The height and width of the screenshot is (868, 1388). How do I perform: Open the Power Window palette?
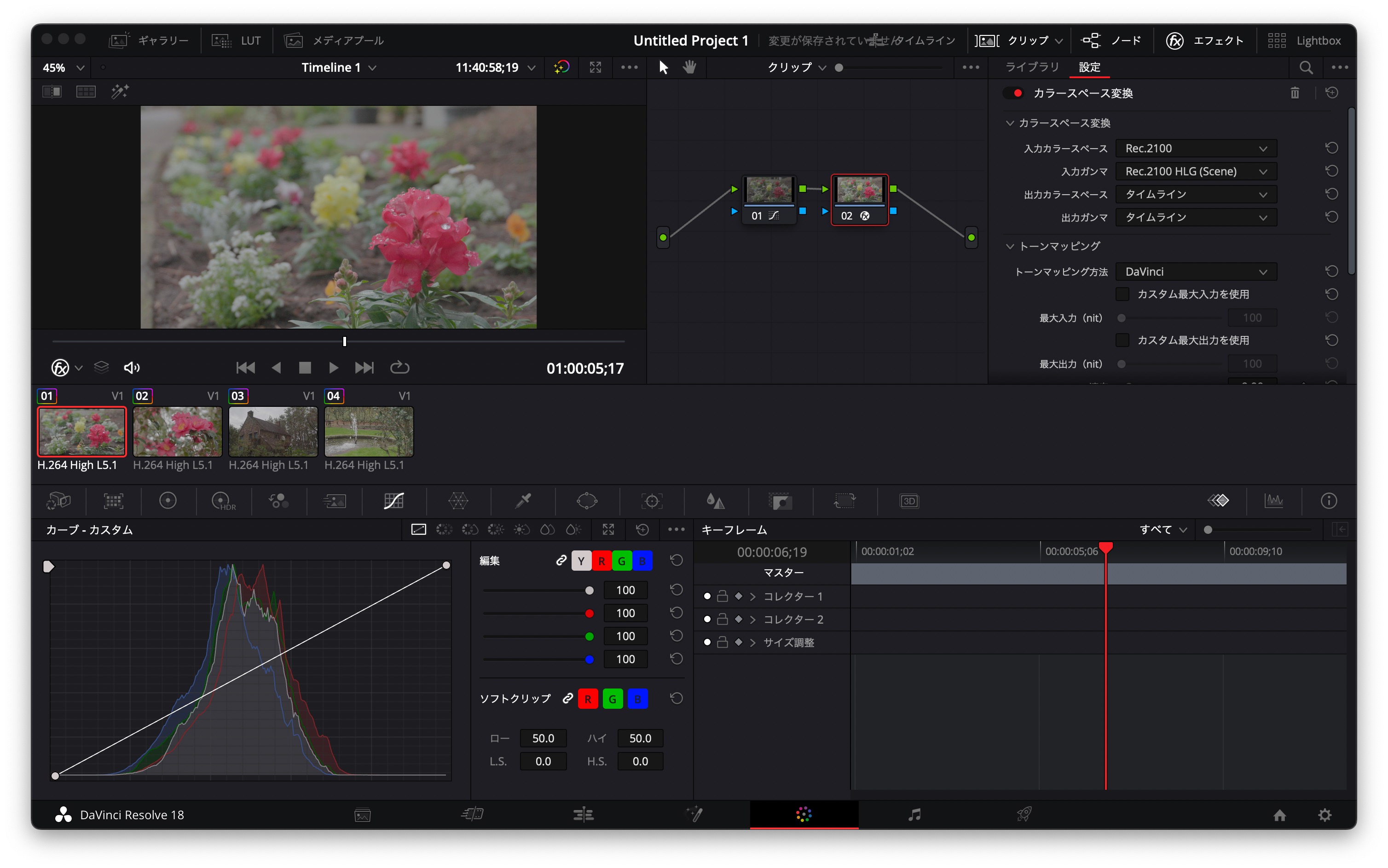tap(587, 501)
